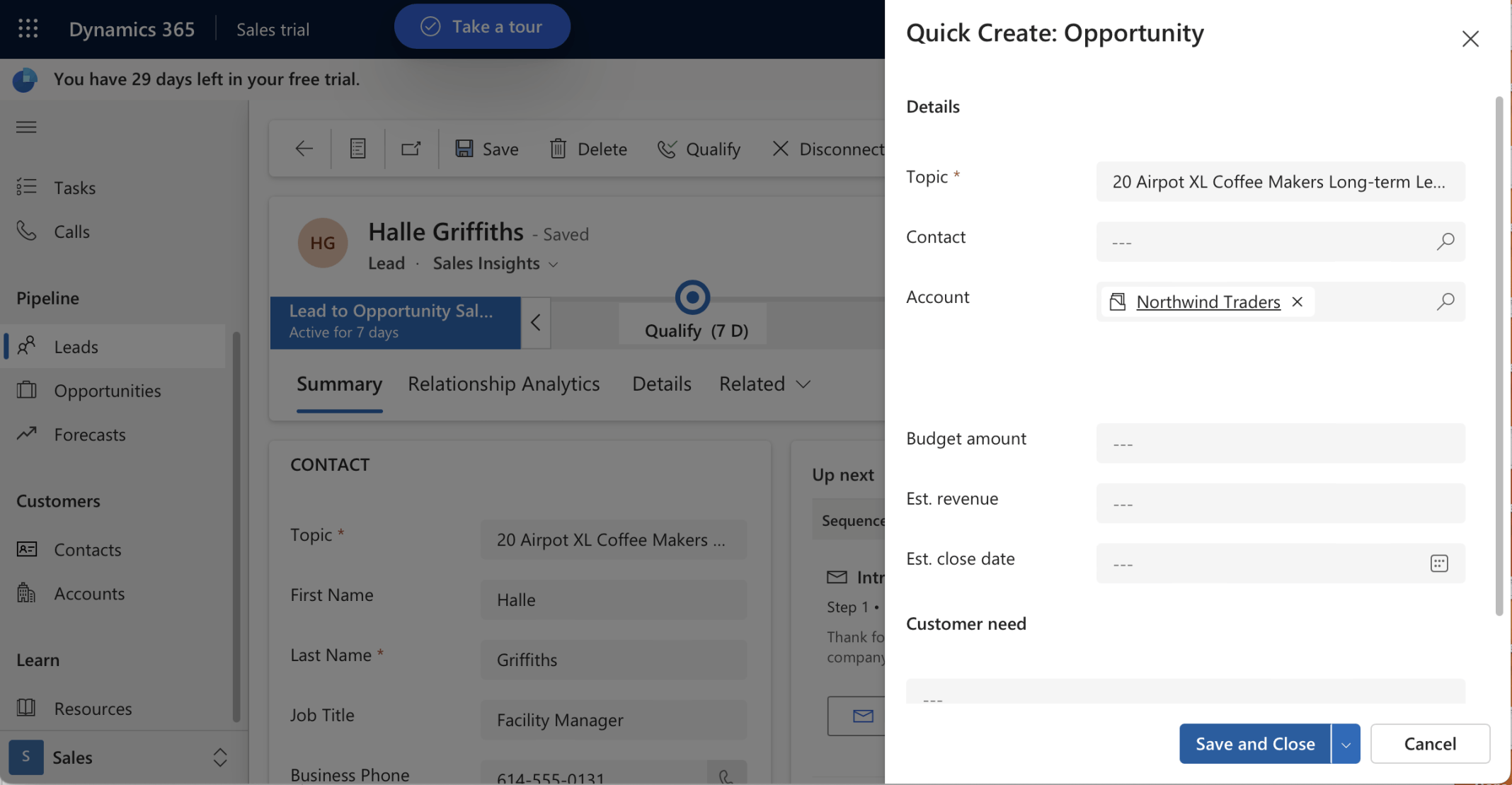Click the Budget amount input field
The width and height of the screenshot is (1512, 785).
(x=1280, y=444)
